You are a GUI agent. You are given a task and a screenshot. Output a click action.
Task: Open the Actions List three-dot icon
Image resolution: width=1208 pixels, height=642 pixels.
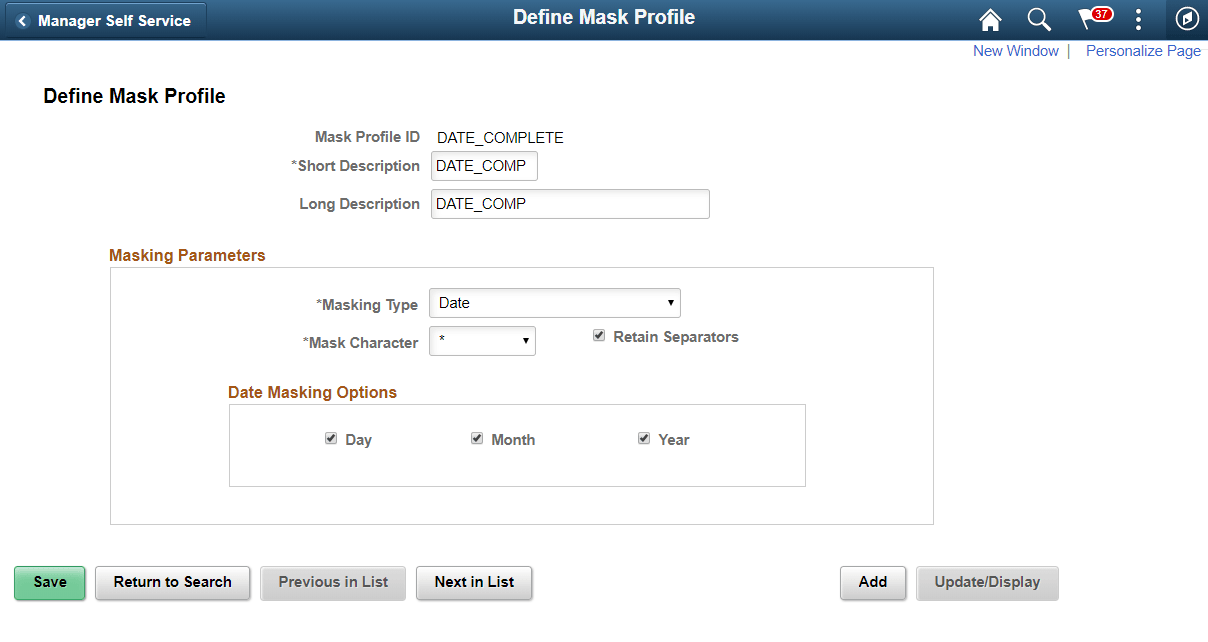1138,19
